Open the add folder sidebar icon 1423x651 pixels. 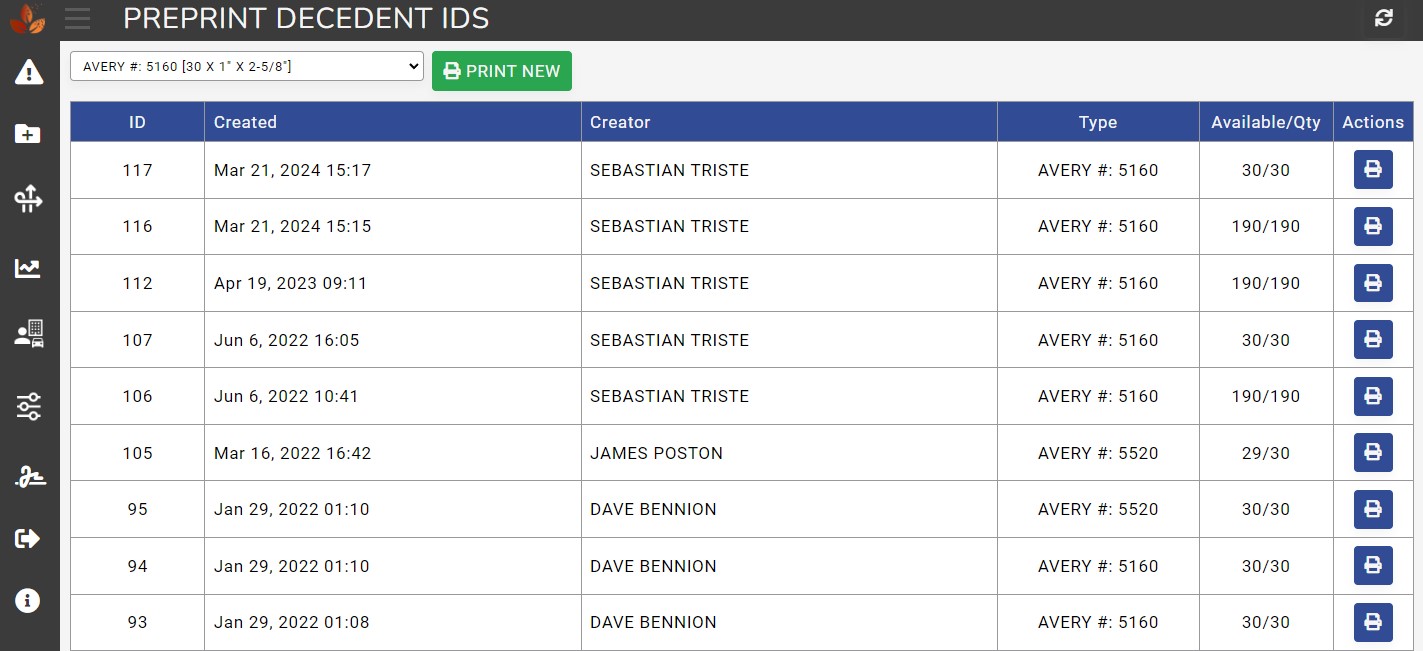(28, 134)
